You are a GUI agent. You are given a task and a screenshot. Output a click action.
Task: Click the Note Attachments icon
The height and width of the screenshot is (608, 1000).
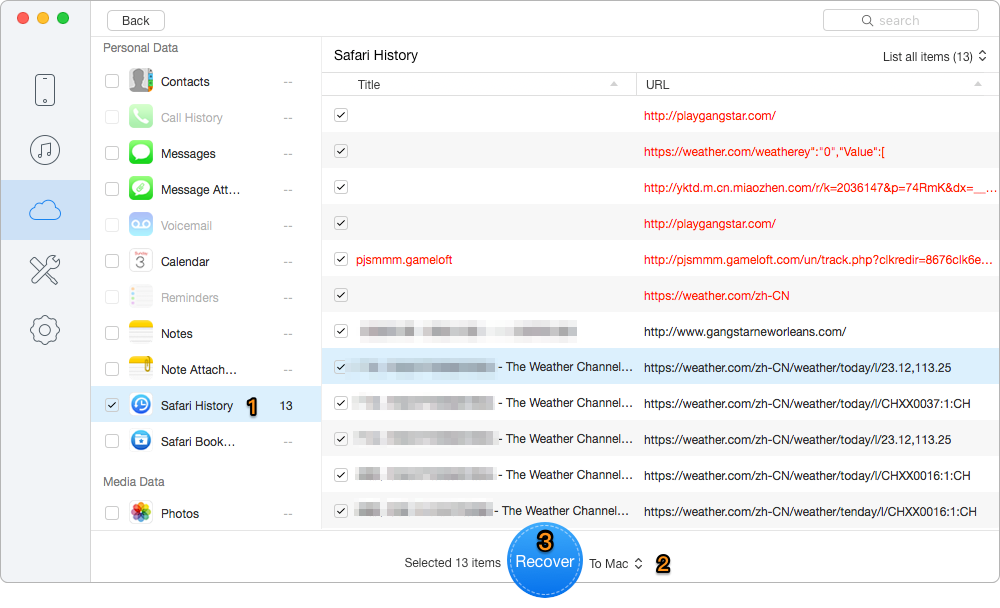[x=141, y=369]
